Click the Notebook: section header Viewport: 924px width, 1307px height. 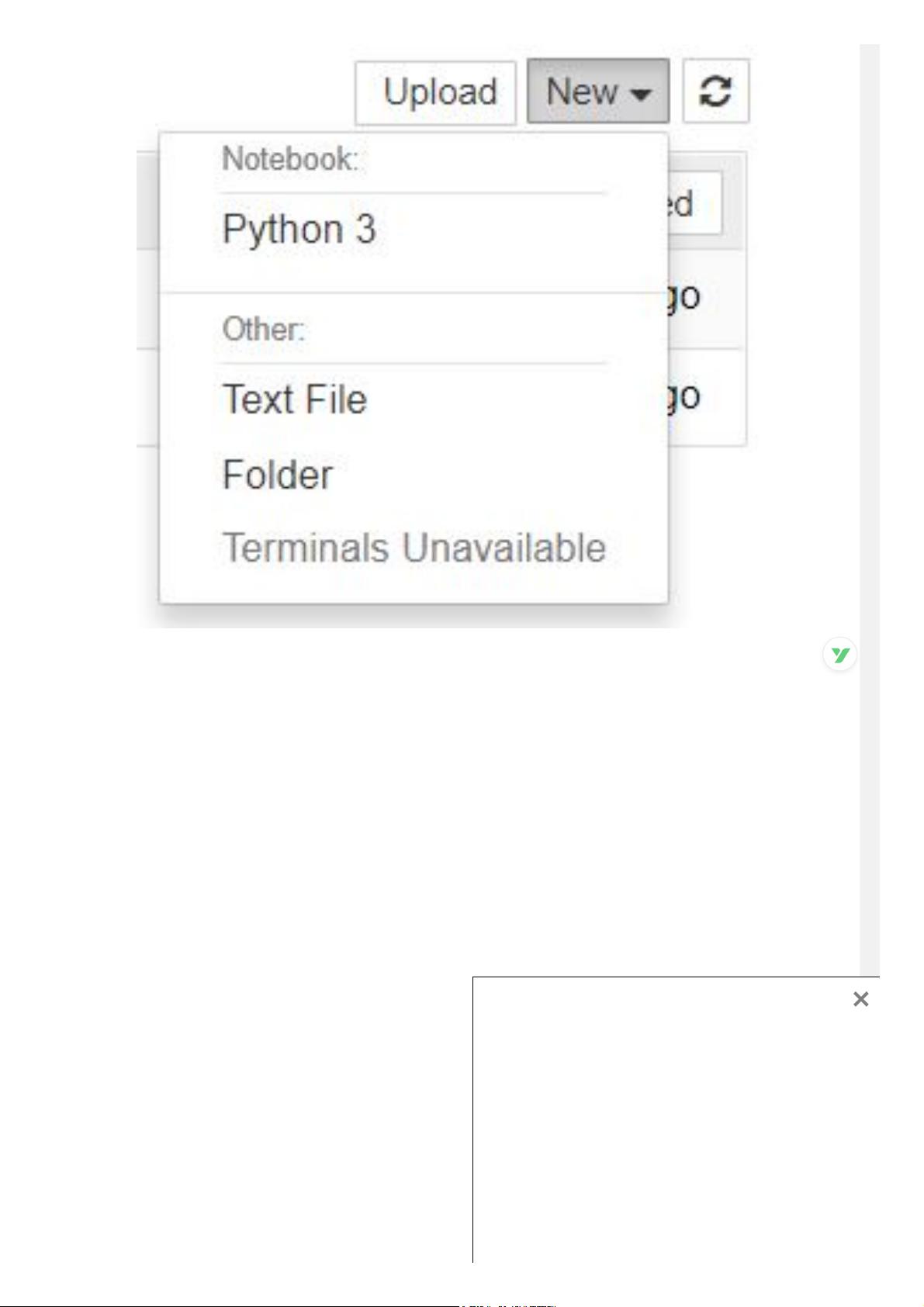(x=290, y=159)
